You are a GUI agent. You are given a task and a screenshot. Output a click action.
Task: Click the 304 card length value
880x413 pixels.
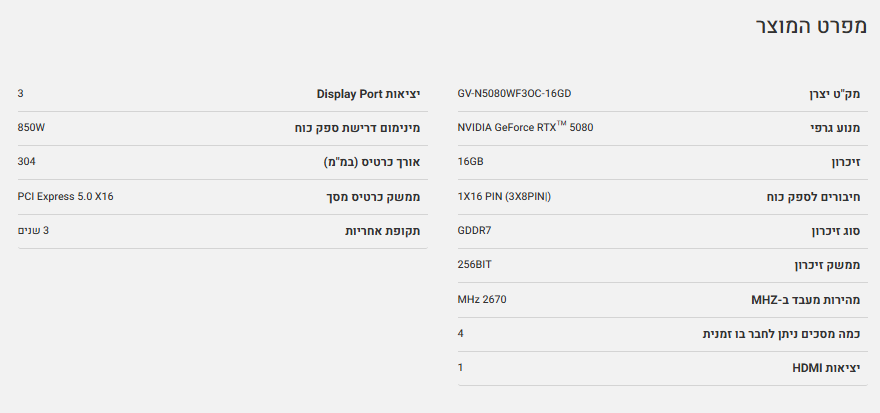click(x=26, y=162)
